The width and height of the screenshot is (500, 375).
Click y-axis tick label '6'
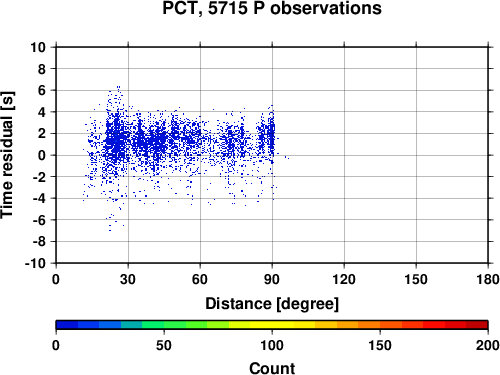click(42, 90)
